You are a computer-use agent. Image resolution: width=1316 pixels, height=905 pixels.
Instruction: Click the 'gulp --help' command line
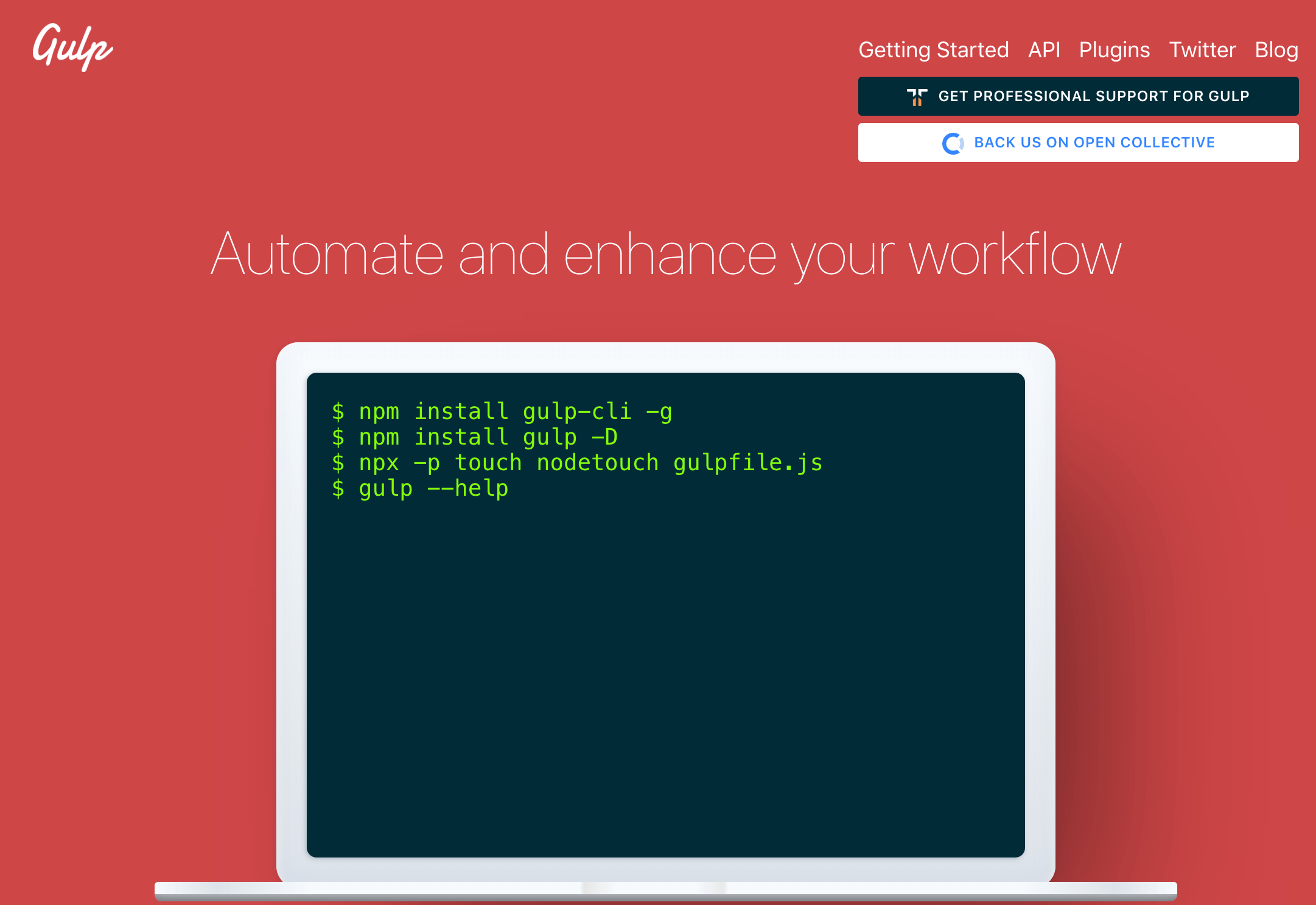[420, 488]
